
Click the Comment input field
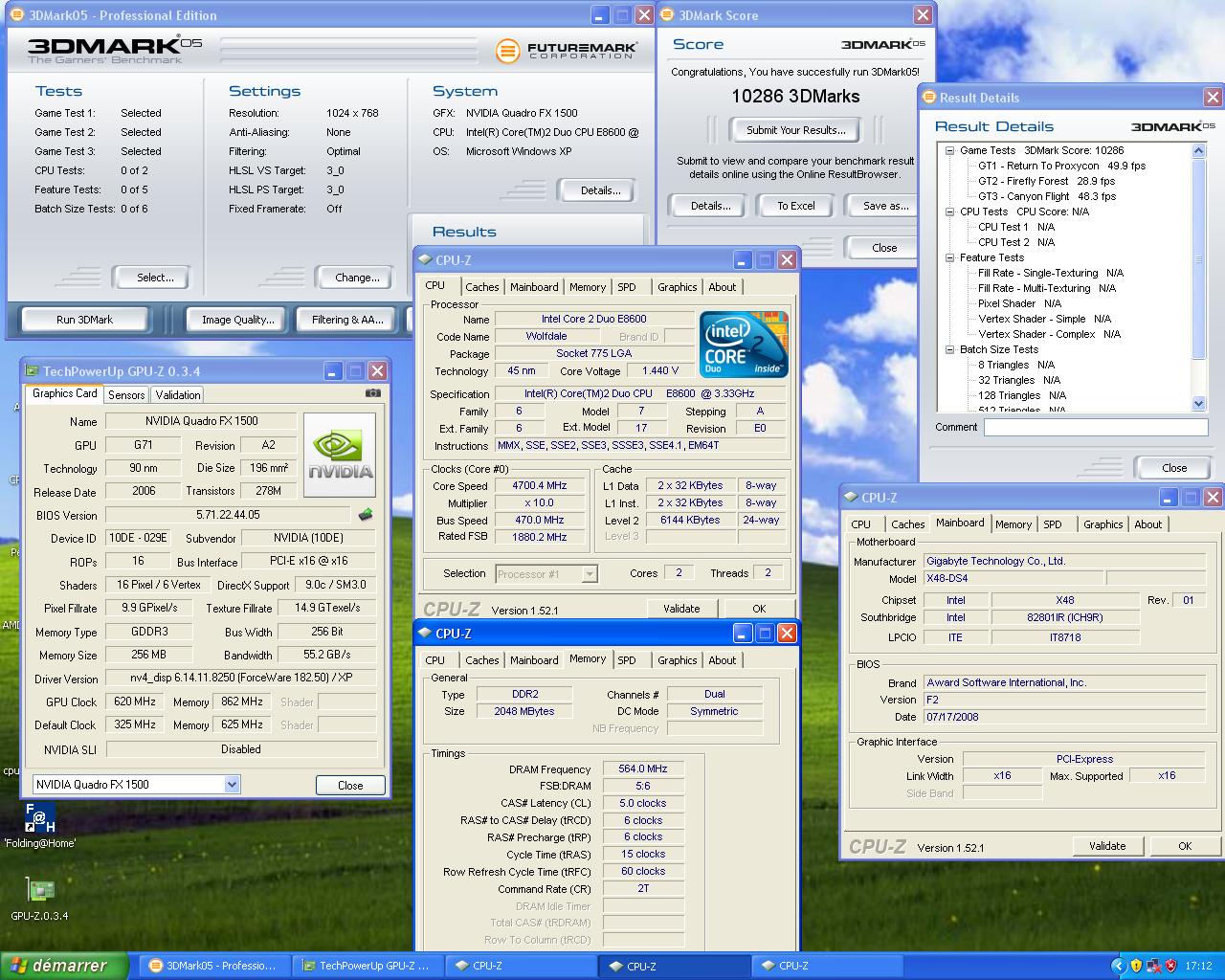1096,428
